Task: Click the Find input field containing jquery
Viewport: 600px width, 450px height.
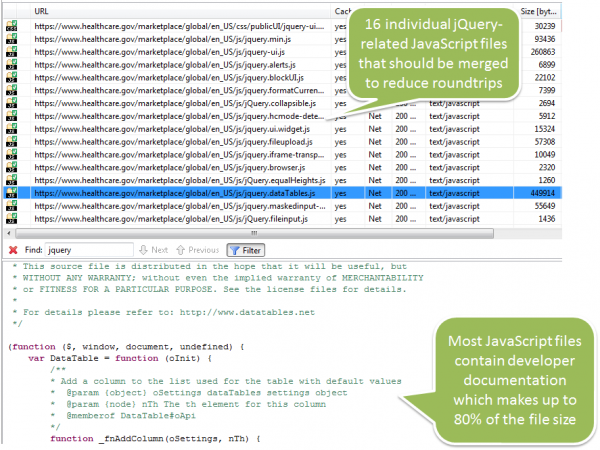Action: pos(89,250)
